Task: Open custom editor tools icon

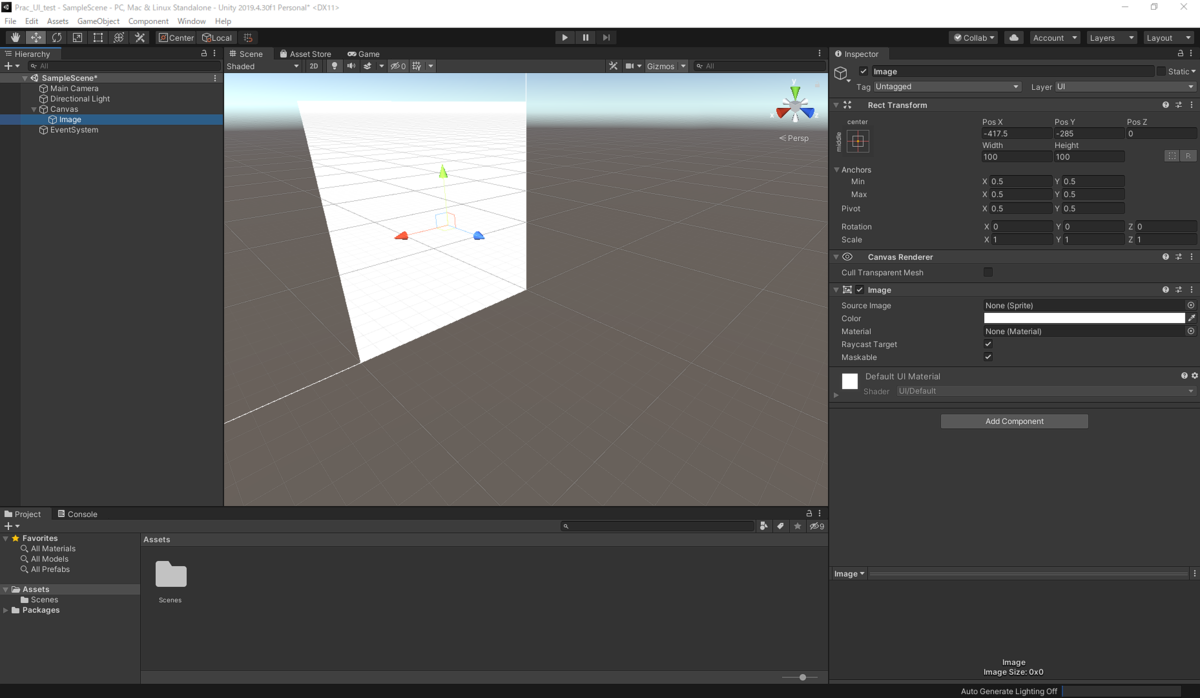Action: pos(140,37)
